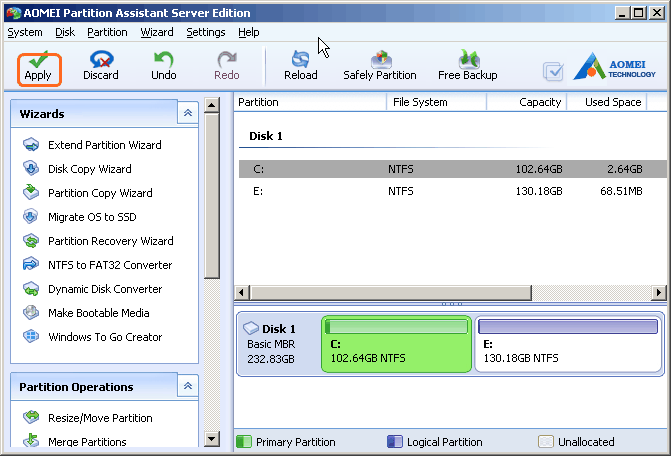Open the Wizard menu
This screenshot has height=456, width=671.
pyautogui.click(x=157, y=33)
